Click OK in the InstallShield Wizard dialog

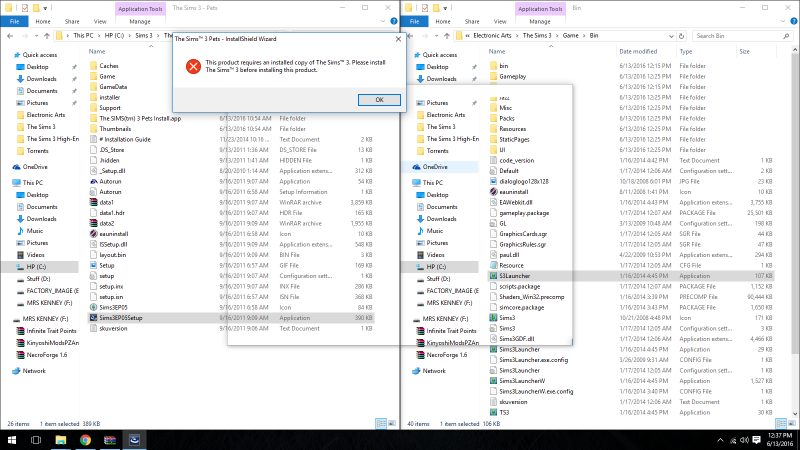[x=379, y=100]
